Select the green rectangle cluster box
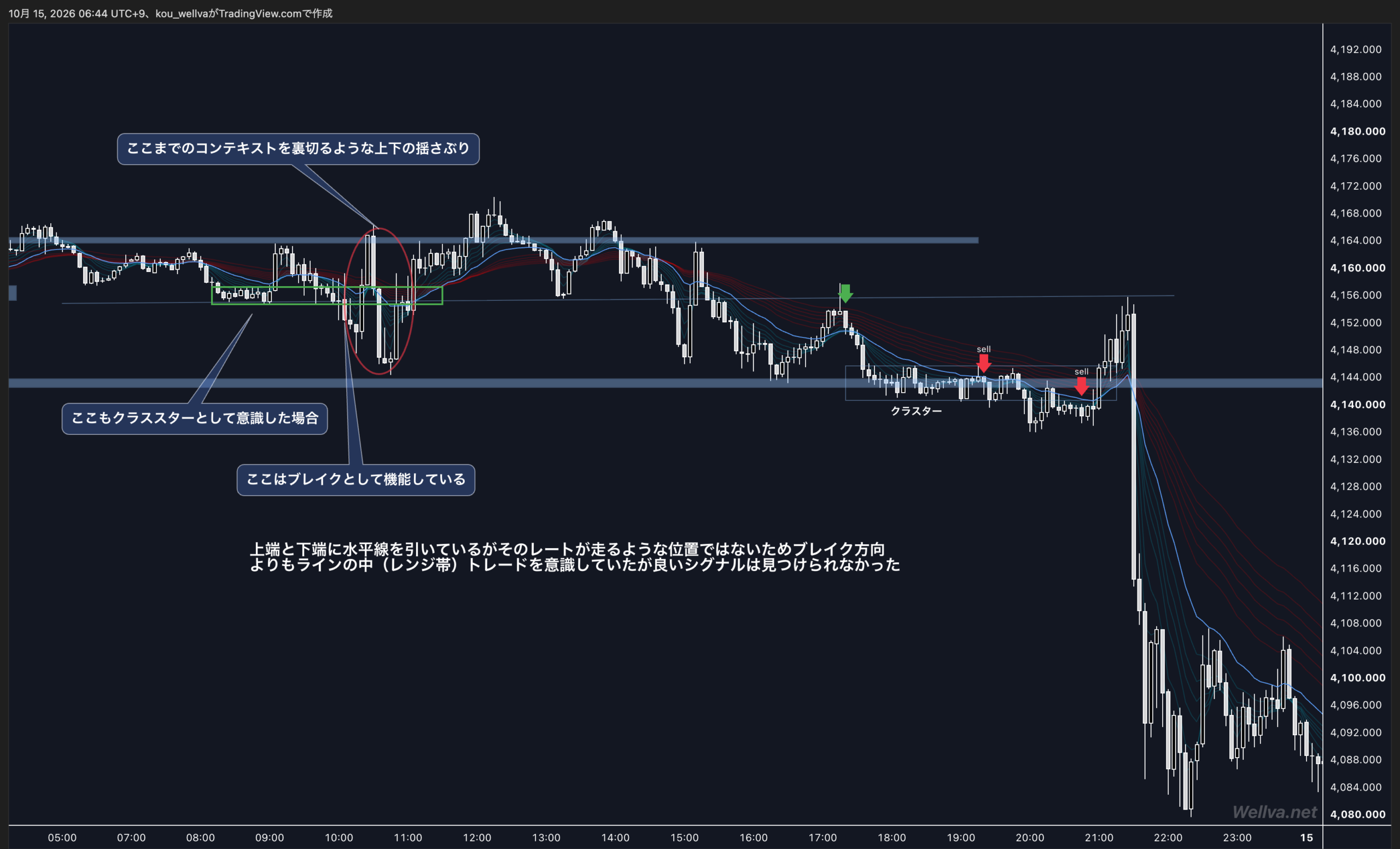 tap(326, 295)
